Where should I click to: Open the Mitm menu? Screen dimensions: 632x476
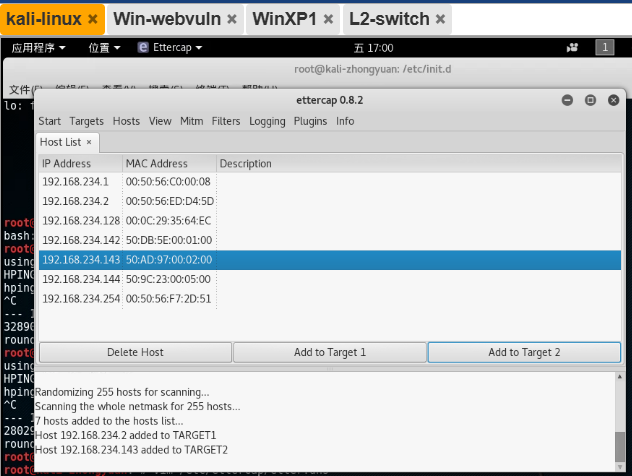pos(191,121)
